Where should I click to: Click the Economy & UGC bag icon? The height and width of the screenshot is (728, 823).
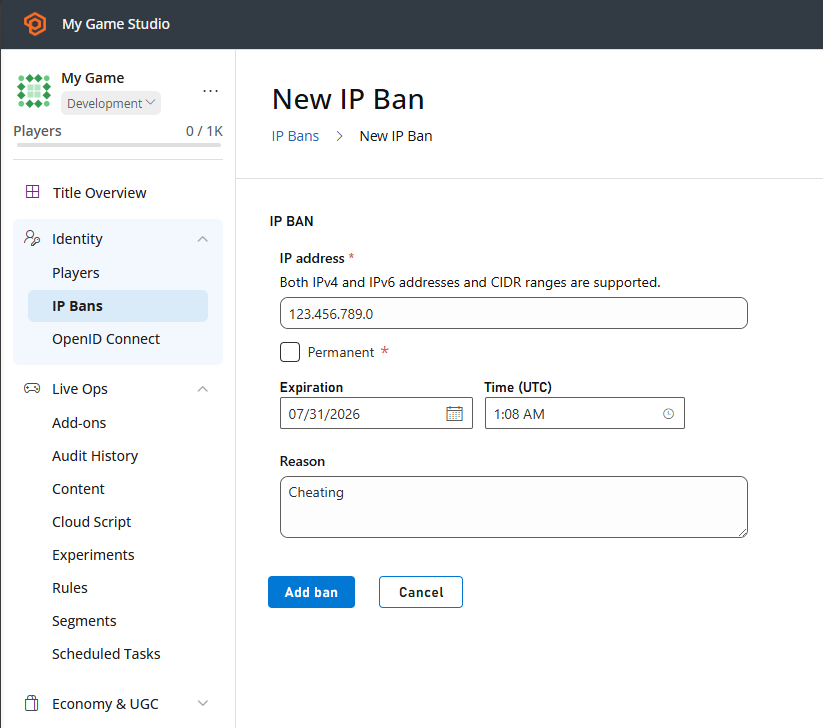[x=32, y=703]
